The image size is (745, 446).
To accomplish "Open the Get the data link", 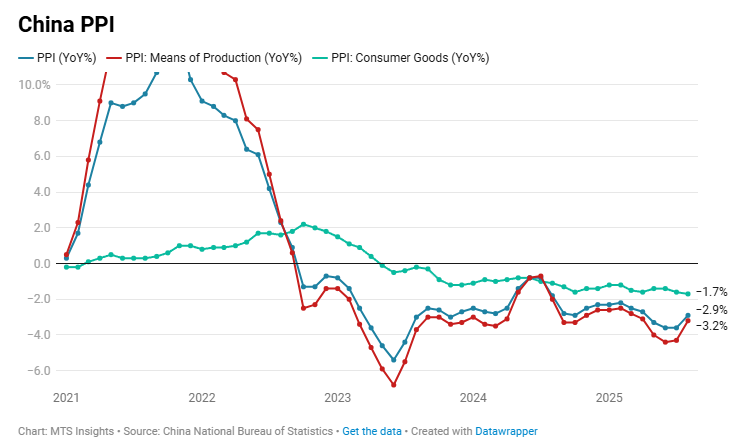I will click(x=372, y=431).
